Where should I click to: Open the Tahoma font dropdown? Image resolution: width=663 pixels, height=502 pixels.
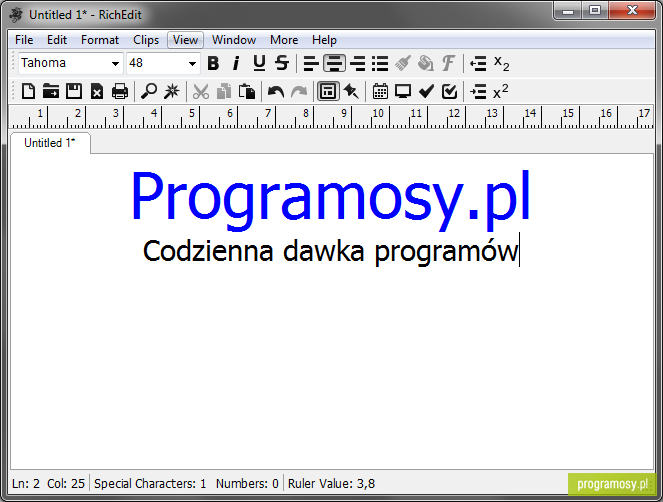(x=115, y=64)
